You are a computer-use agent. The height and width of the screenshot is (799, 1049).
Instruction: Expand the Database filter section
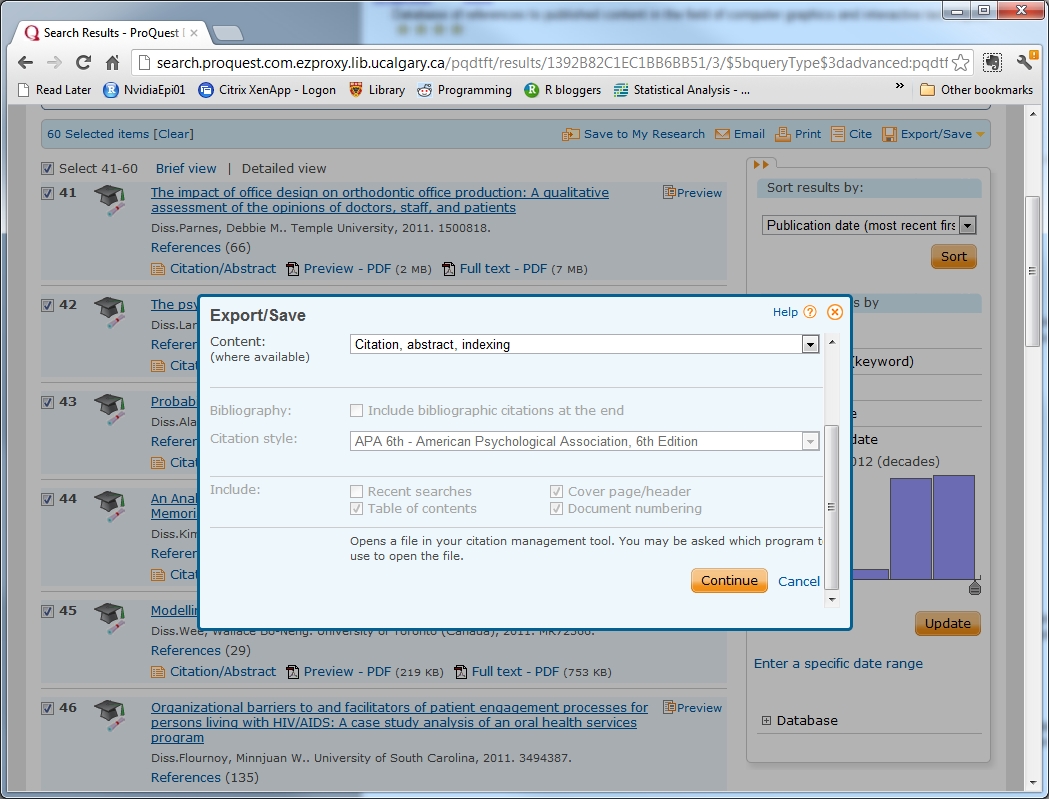point(767,720)
